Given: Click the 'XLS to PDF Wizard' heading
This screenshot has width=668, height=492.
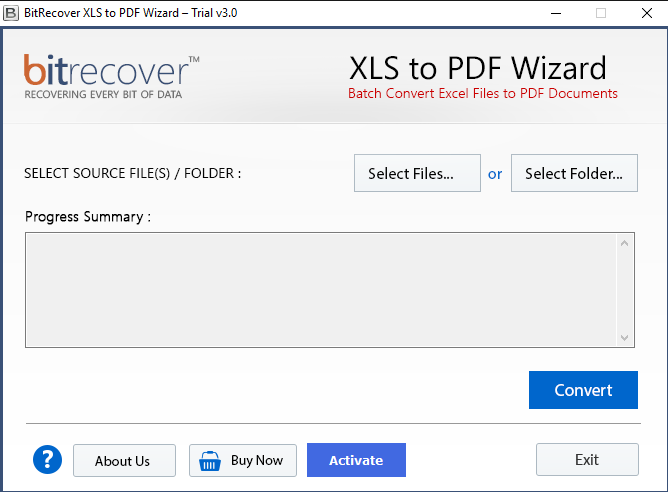Looking at the screenshot, I should [x=478, y=68].
